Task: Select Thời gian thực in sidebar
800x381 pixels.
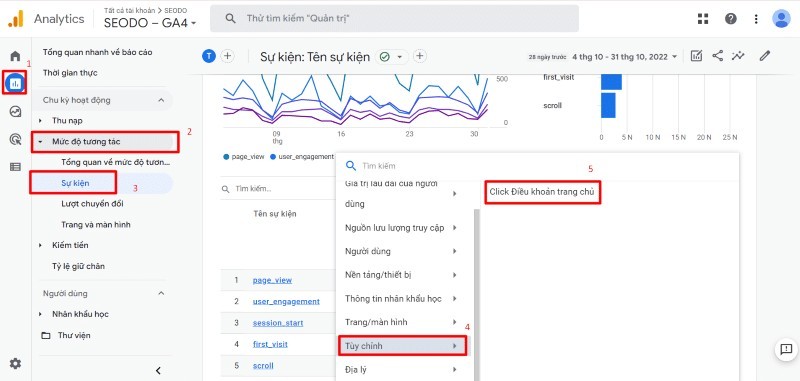Action: click(x=70, y=73)
